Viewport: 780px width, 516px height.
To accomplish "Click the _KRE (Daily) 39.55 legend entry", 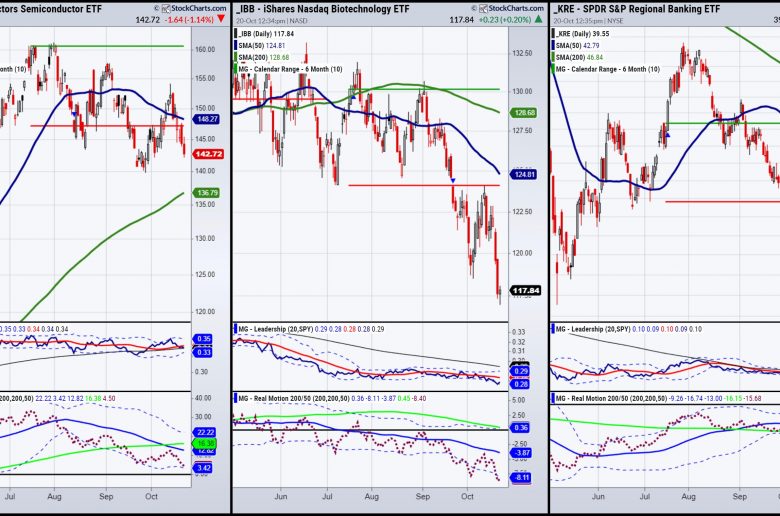I will 583,33.
